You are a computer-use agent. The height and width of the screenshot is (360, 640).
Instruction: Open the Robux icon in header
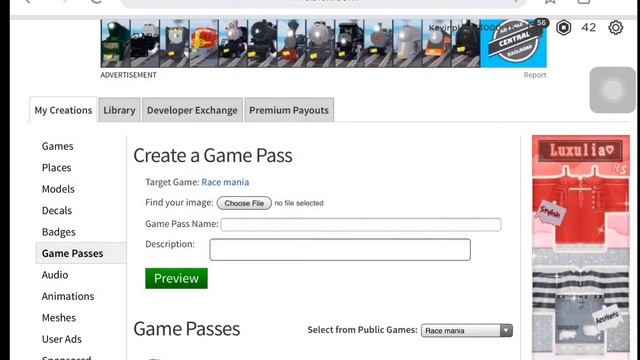564,28
